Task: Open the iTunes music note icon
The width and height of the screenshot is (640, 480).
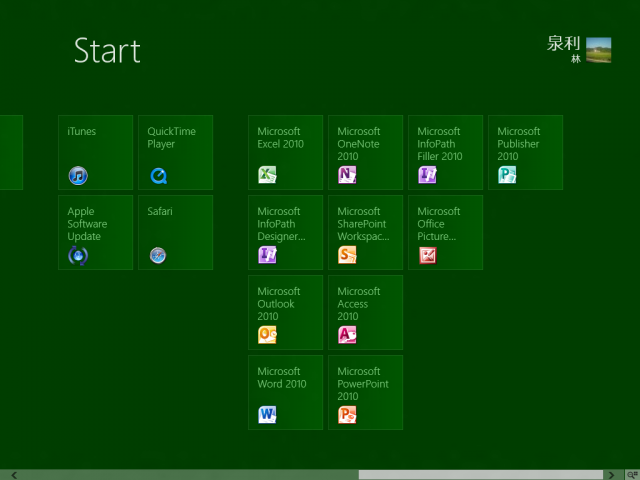Action: click(x=78, y=176)
